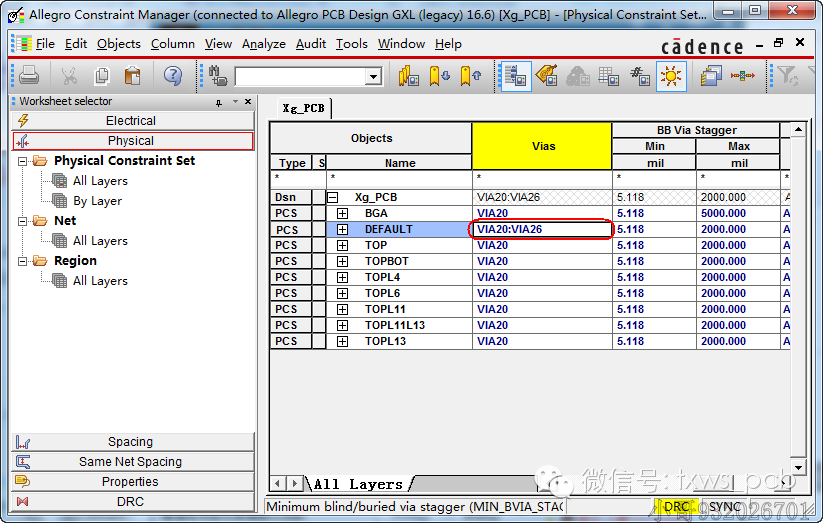
Task: Pin the Worksheet selector panel
Action: pyautogui.click(x=219, y=102)
